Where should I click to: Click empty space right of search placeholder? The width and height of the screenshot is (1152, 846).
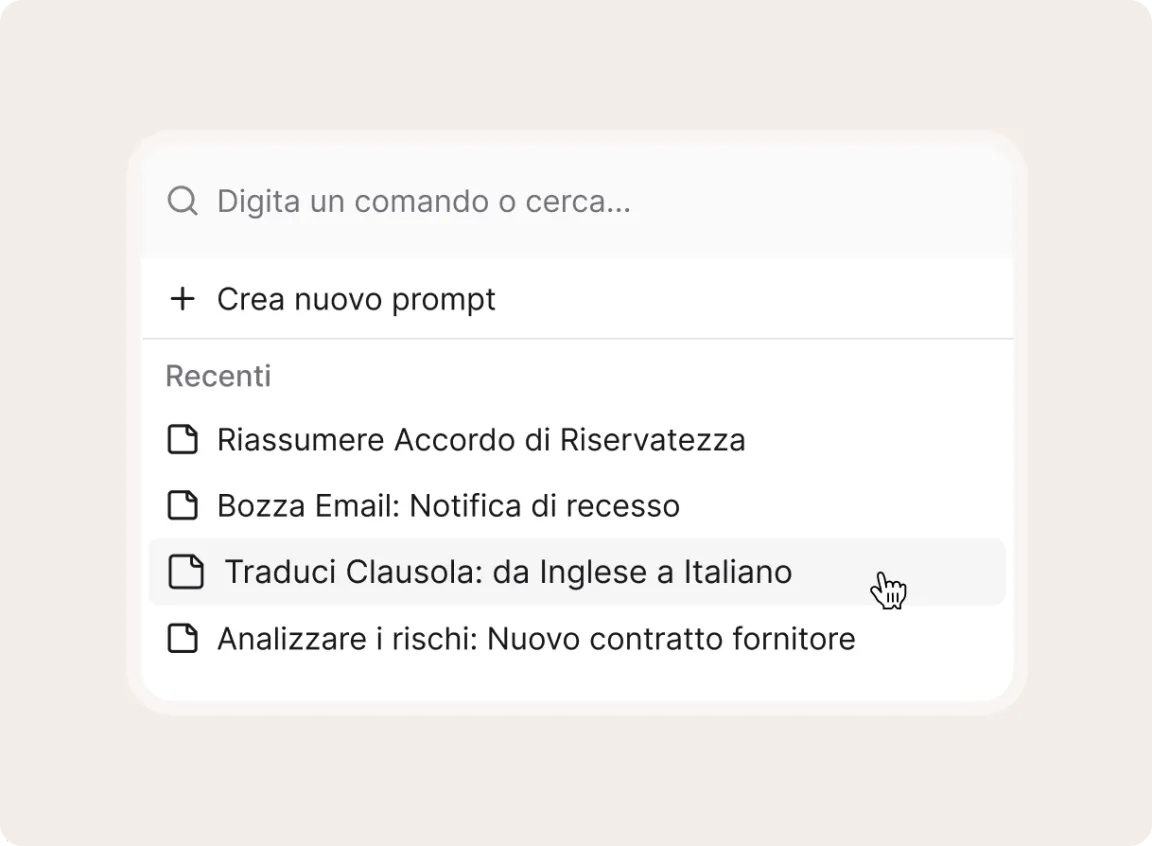point(820,201)
